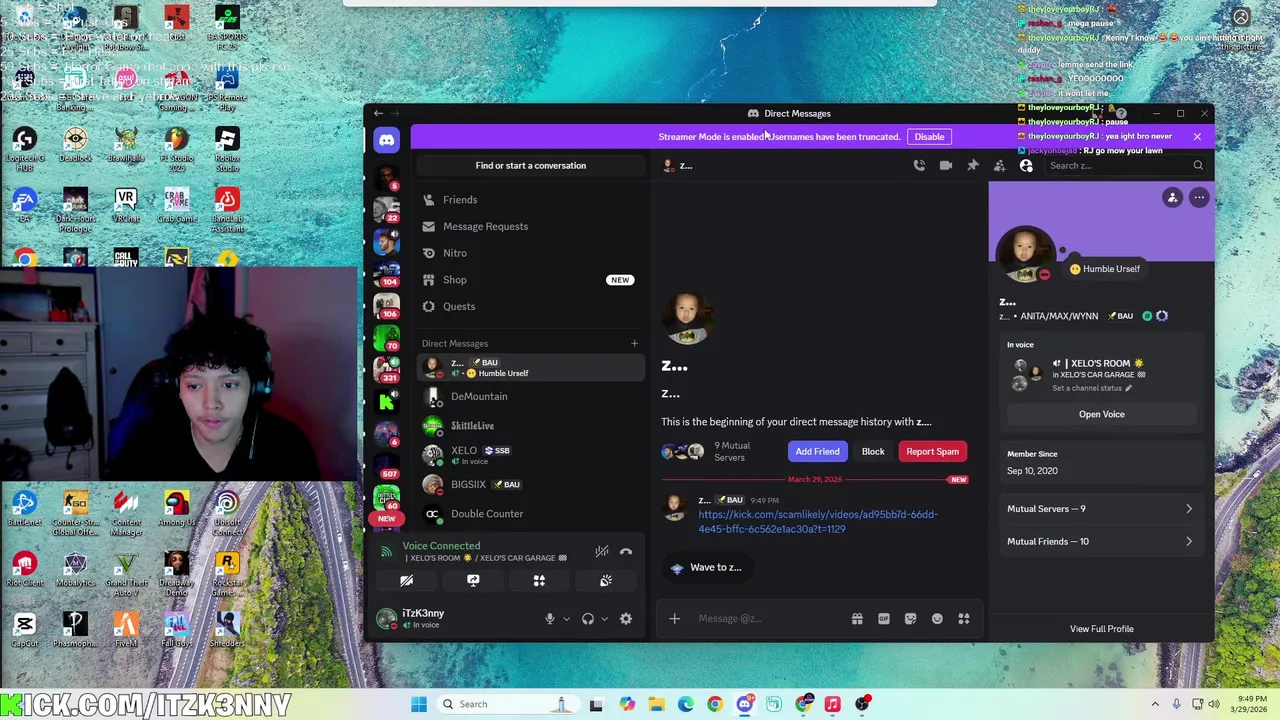Viewport: 1280px width, 720px height.
Task: Open the emoji picker
Action: (x=937, y=619)
